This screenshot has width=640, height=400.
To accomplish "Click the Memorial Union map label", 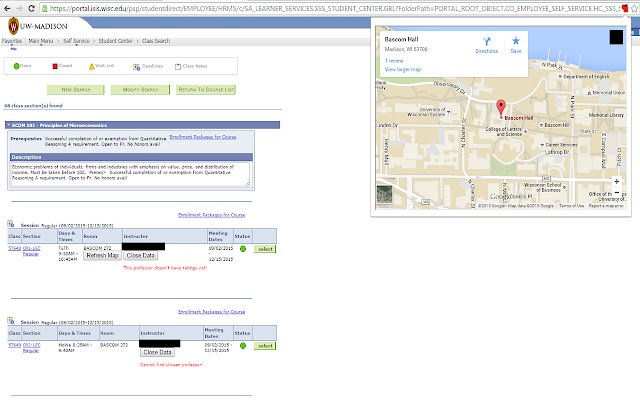I will pyautogui.click(x=609, y=93).
